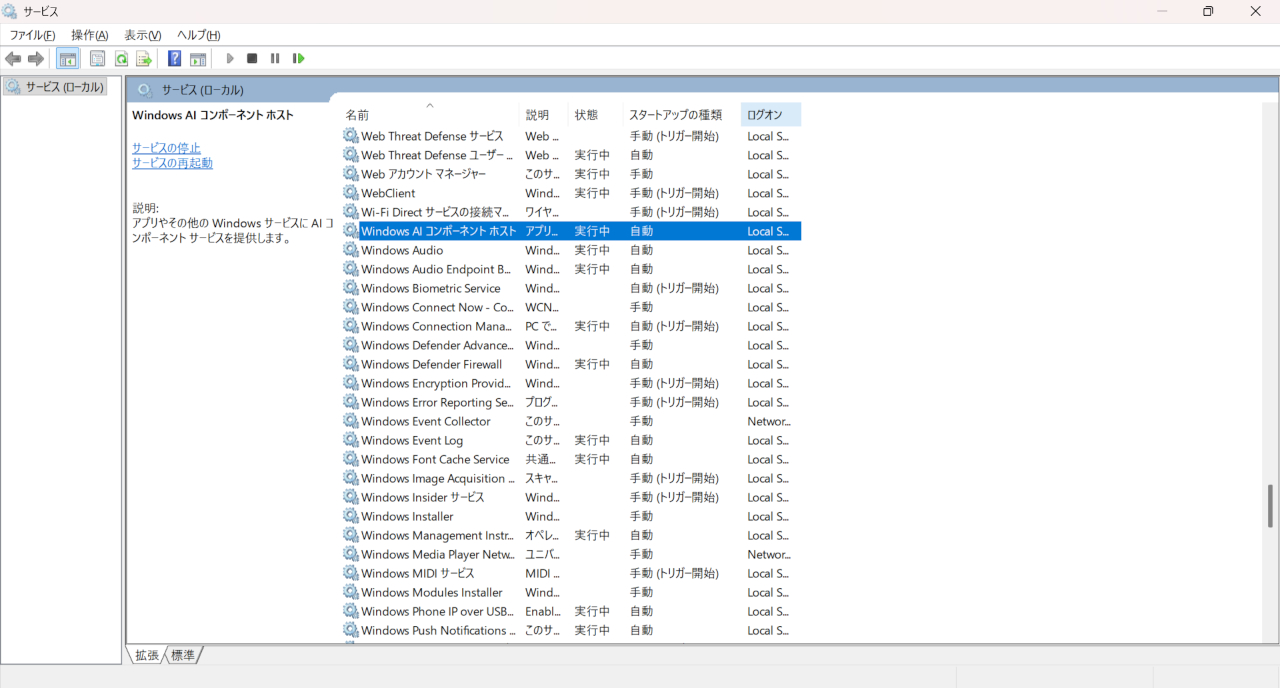
Task: Select the gear icon beside Windows MIDI サービス
Action: click(x=351, y=573)
